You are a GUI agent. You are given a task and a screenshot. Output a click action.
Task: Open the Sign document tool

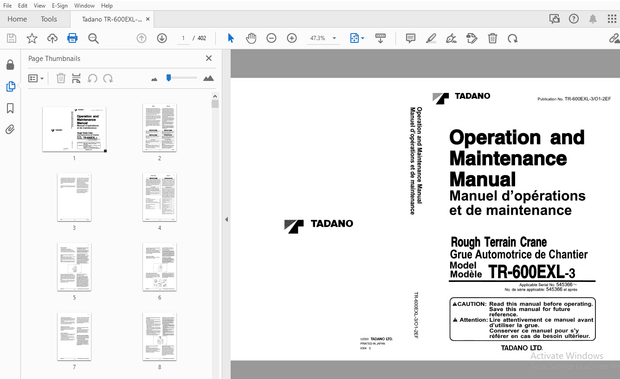click(451, 38)
